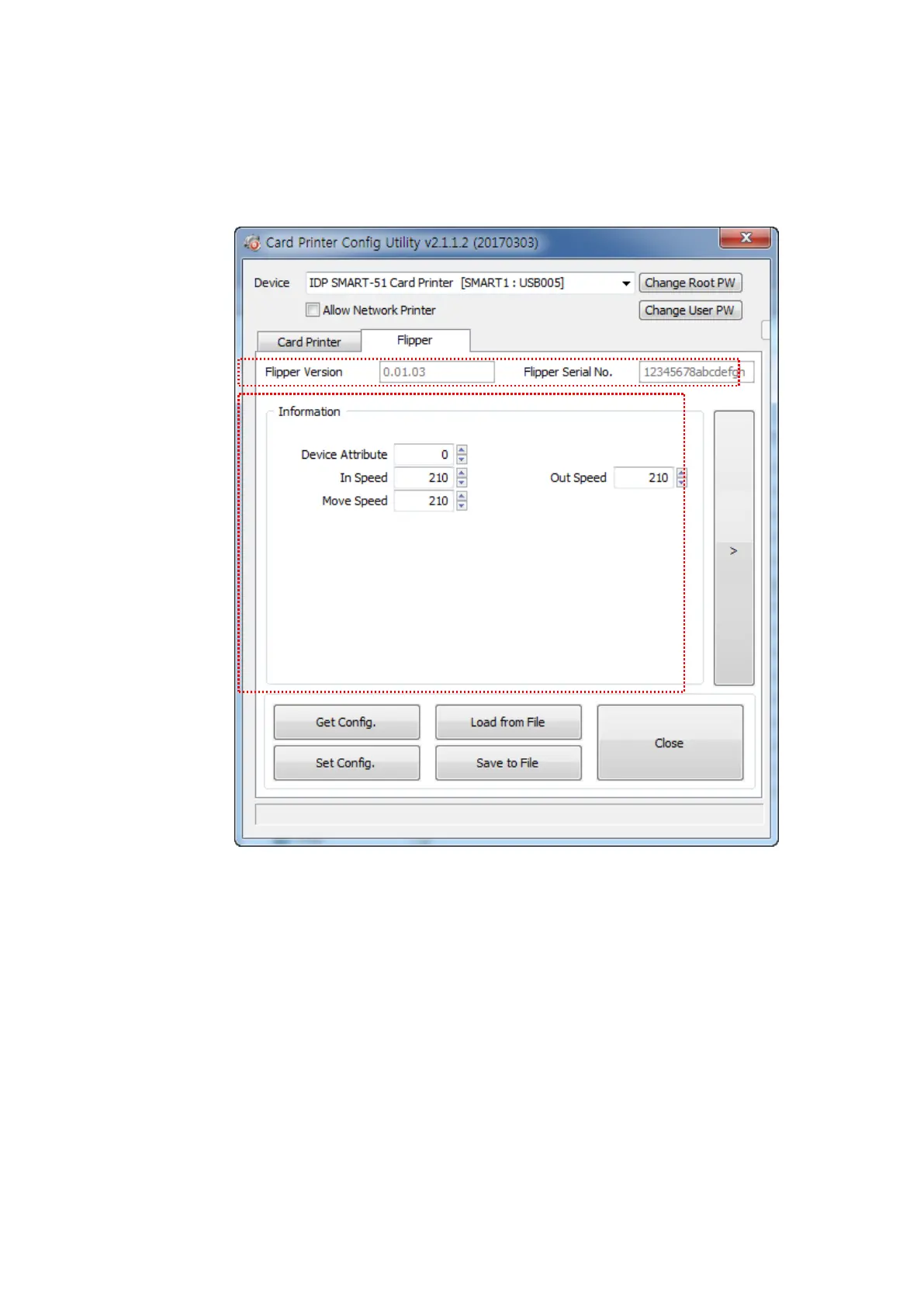Increase In Speed with up arrow
The height and width of the screenshot is (1307, 924).
coord(462,473)
